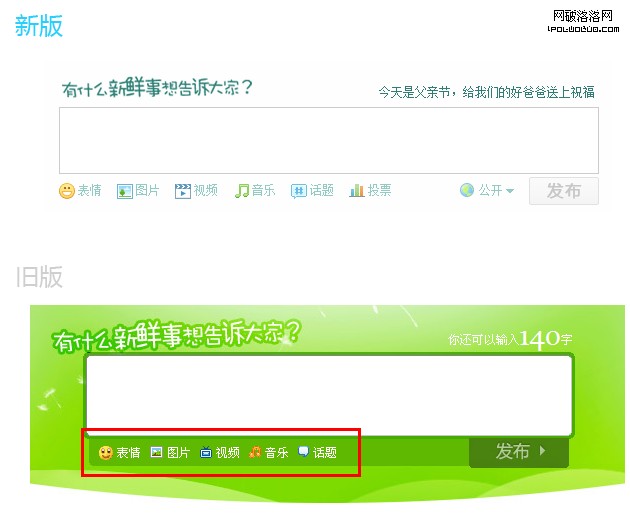This screenshot has width=630, height=515.
Task: Click the video clapperboard icon in new version
Action: (x=182, y=191)
